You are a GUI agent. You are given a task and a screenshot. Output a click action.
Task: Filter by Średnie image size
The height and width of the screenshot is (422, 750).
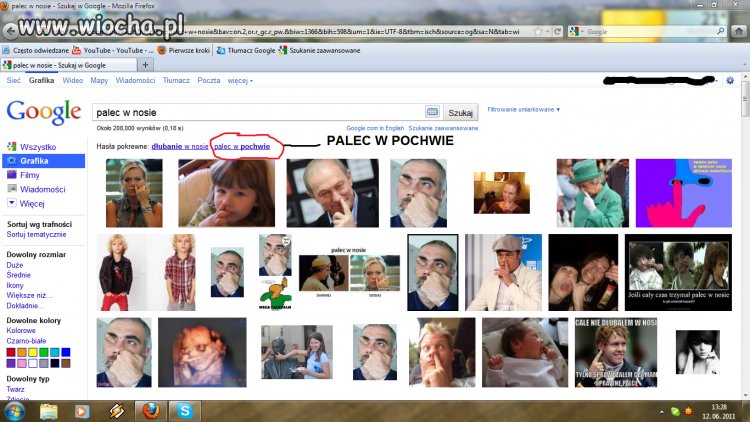pos(19,275)
